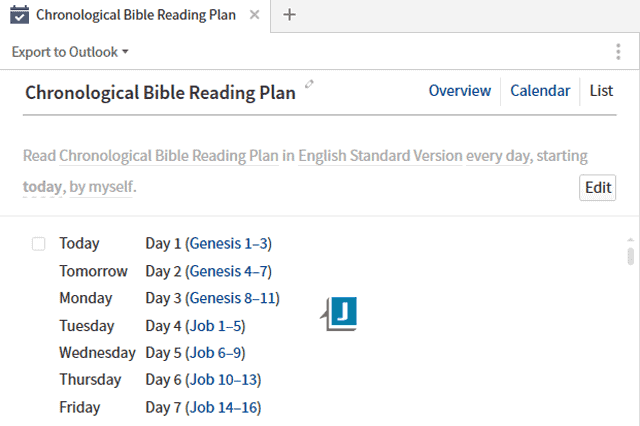Open the Genesis 1–3 reading link
The width and height of the screenshot is (640, 426).
[x=229, y=244]
